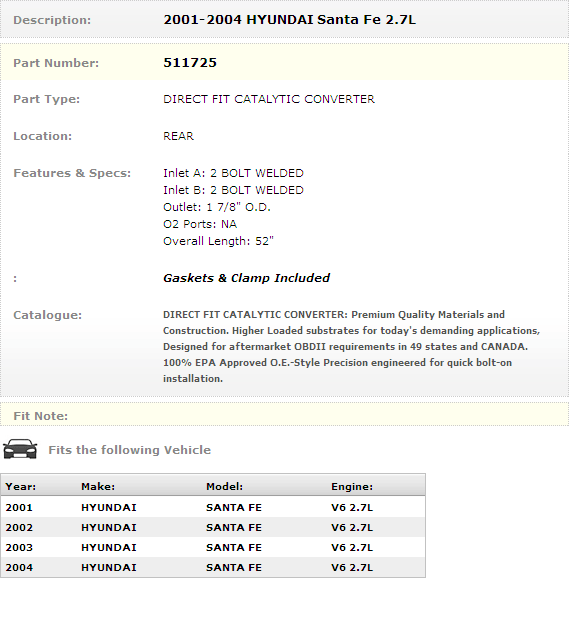Select the 2003 HYUNDAI SANTA FE row
The image size is (570, 634).
[213, 547]
